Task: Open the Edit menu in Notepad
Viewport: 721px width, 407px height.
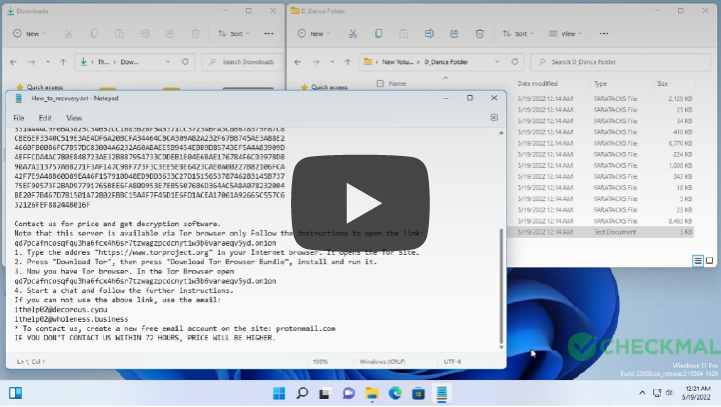Action: click(45, 118)
